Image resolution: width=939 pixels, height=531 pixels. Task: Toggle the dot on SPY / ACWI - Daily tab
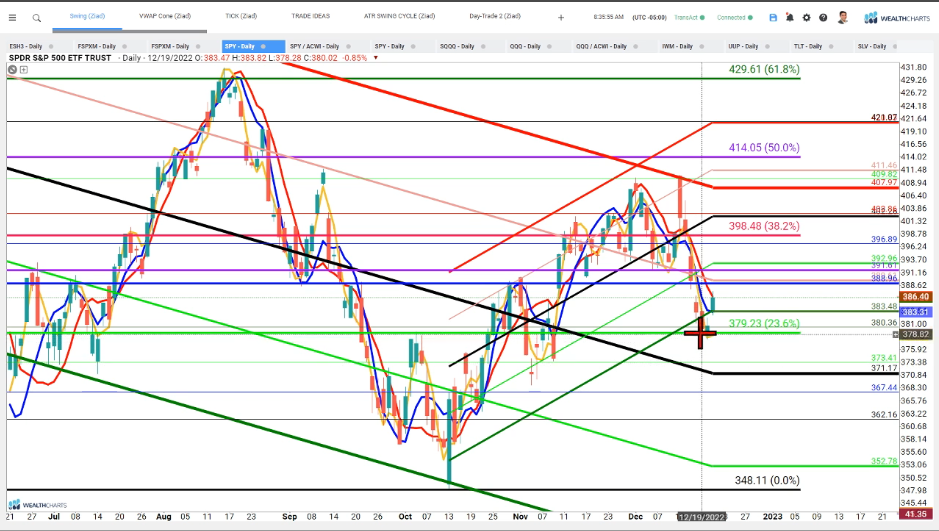pyautogui.click(x=351, y=46)
